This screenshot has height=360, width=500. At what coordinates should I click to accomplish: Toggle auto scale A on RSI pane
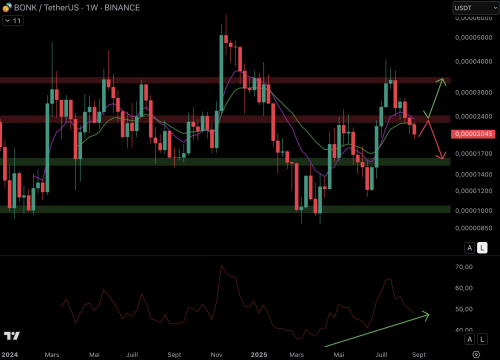[x=470, y=339]
